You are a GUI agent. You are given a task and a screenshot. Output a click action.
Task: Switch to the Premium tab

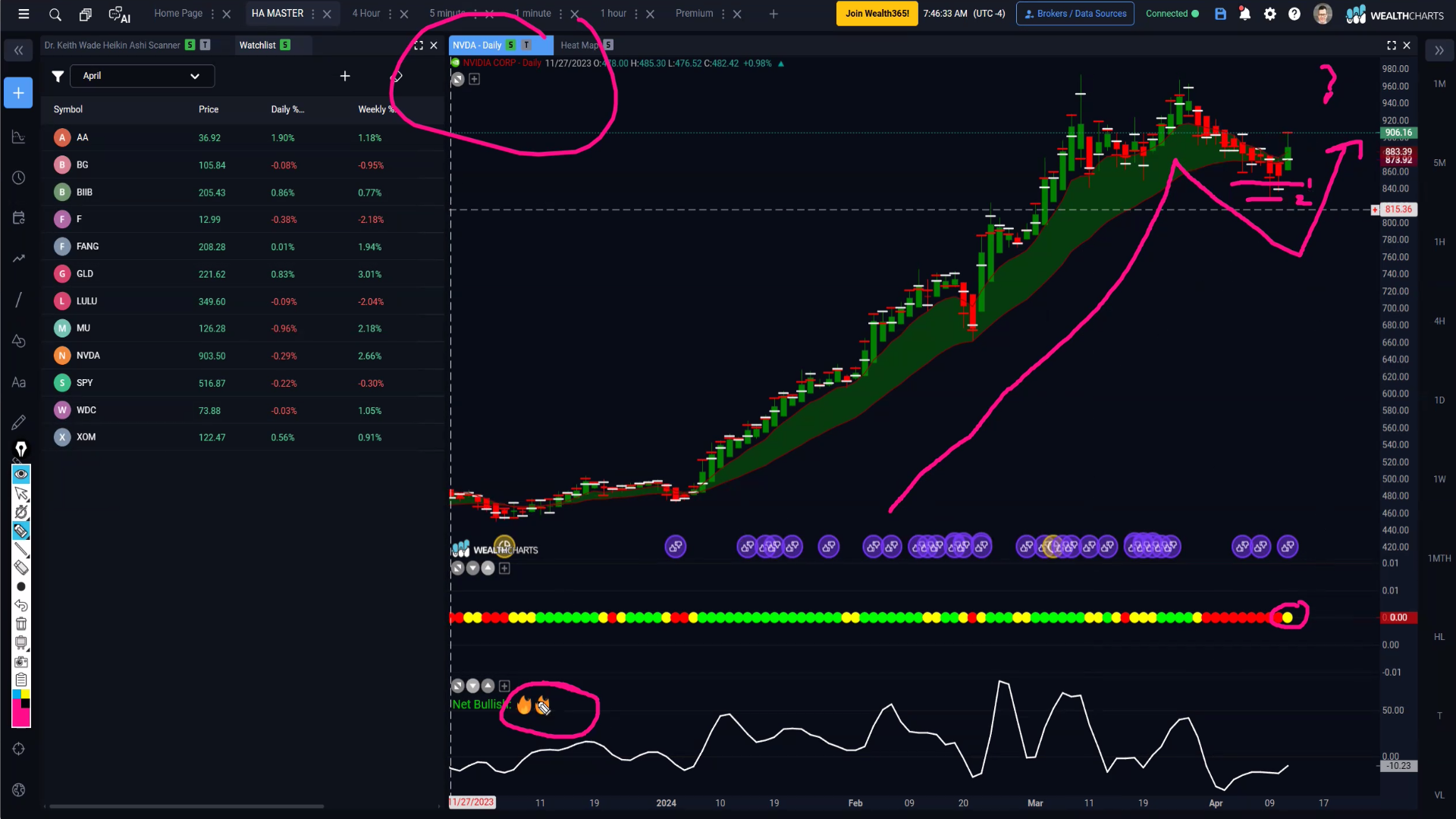click(x=694, y=14)
